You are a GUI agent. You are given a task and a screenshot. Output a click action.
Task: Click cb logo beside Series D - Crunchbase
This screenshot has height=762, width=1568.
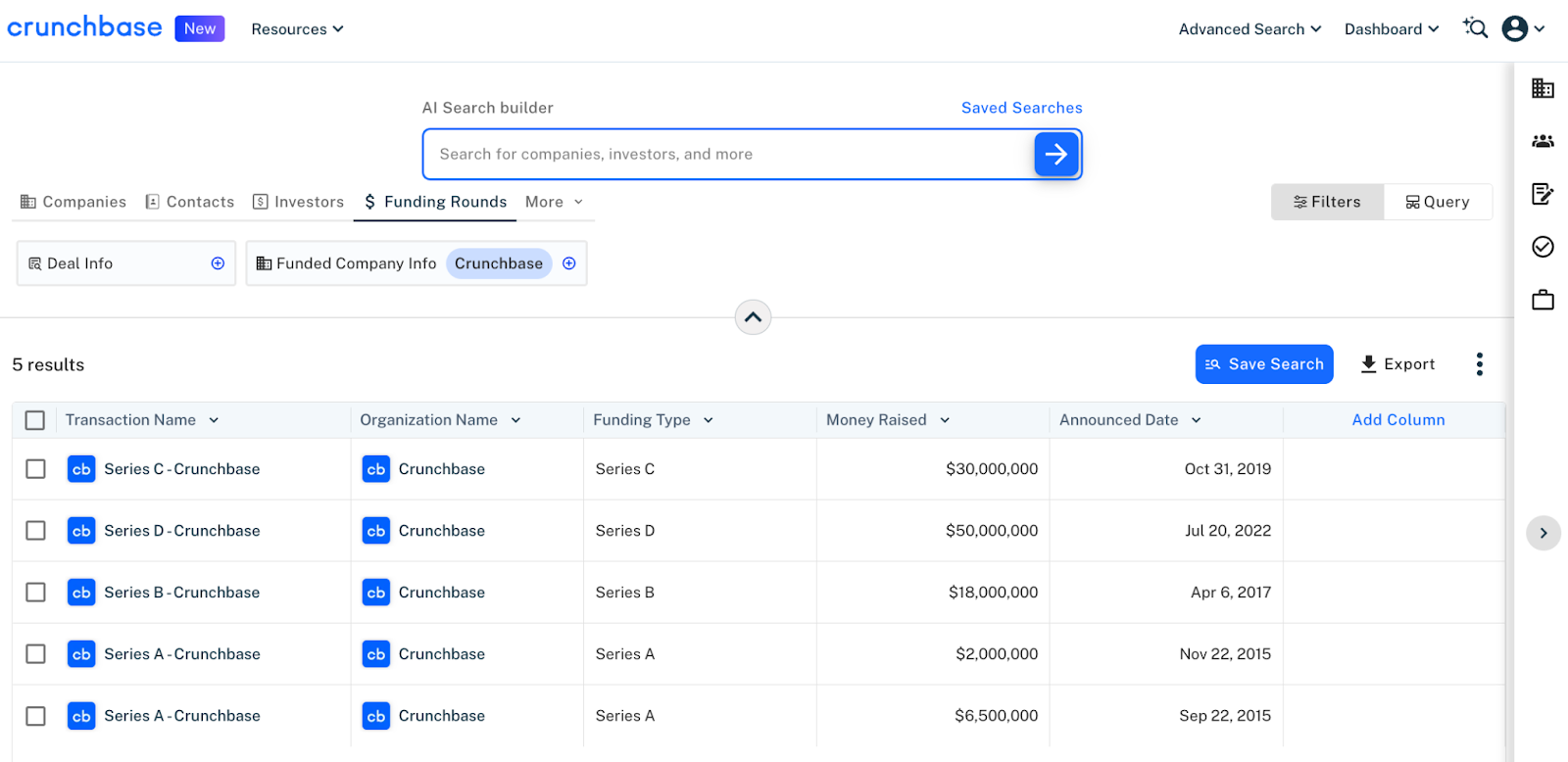81,531
